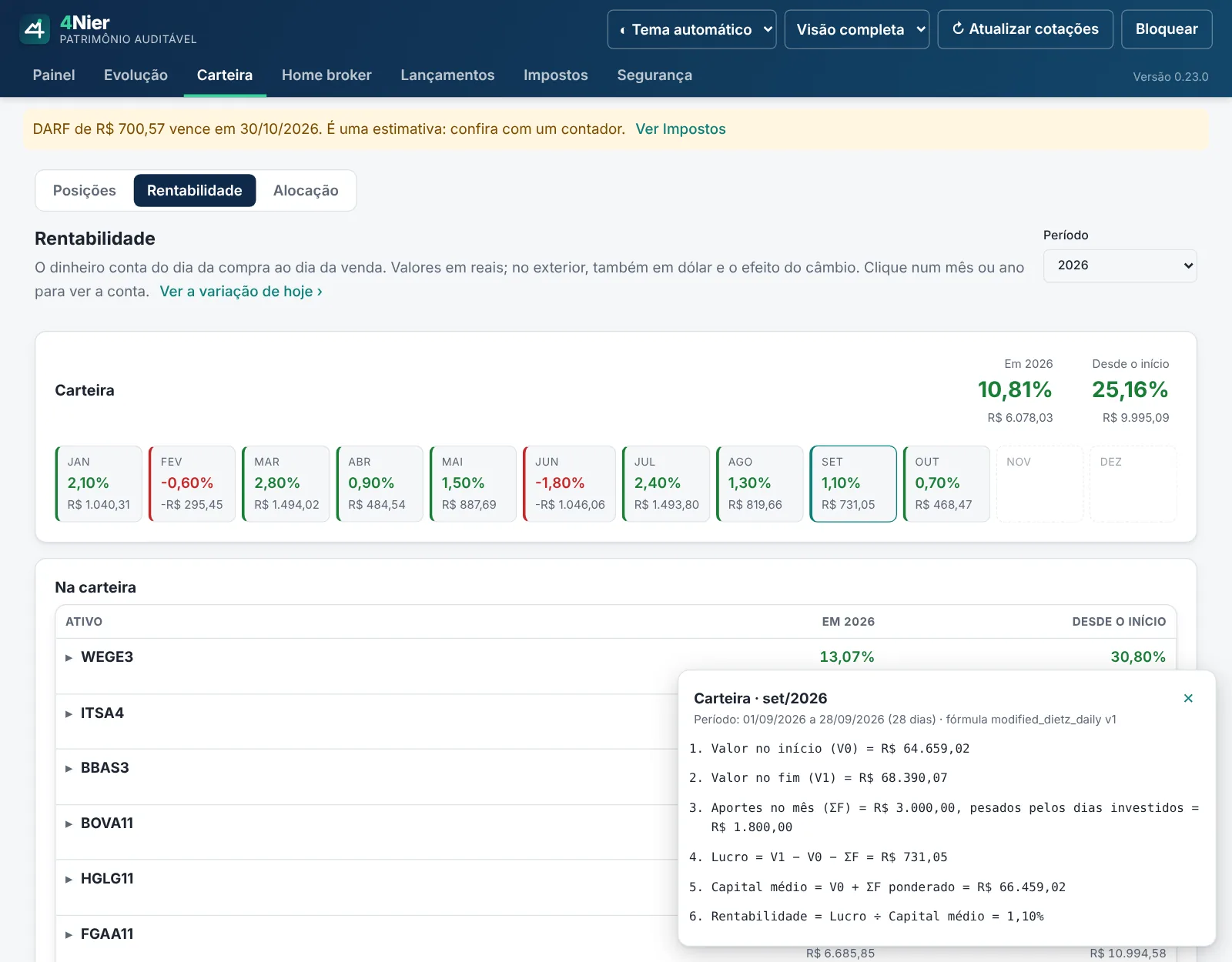The image size is (1232, 962).
Task: Select the Rentabilidade segment
Action: [x=195, y=191]
